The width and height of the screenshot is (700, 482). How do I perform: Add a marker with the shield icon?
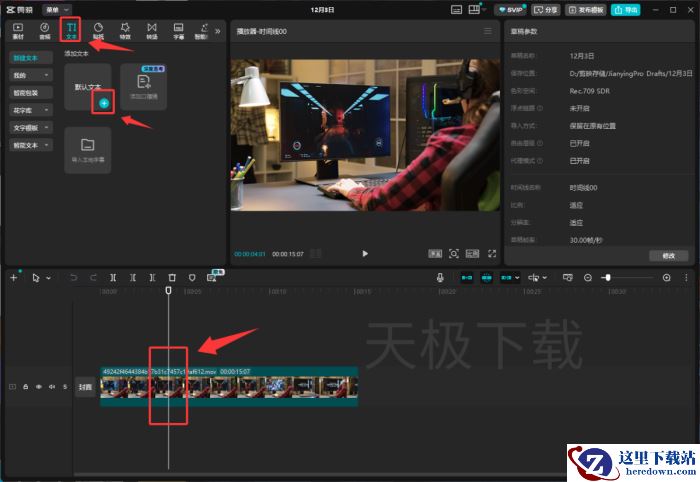click(x=192, y=278)
